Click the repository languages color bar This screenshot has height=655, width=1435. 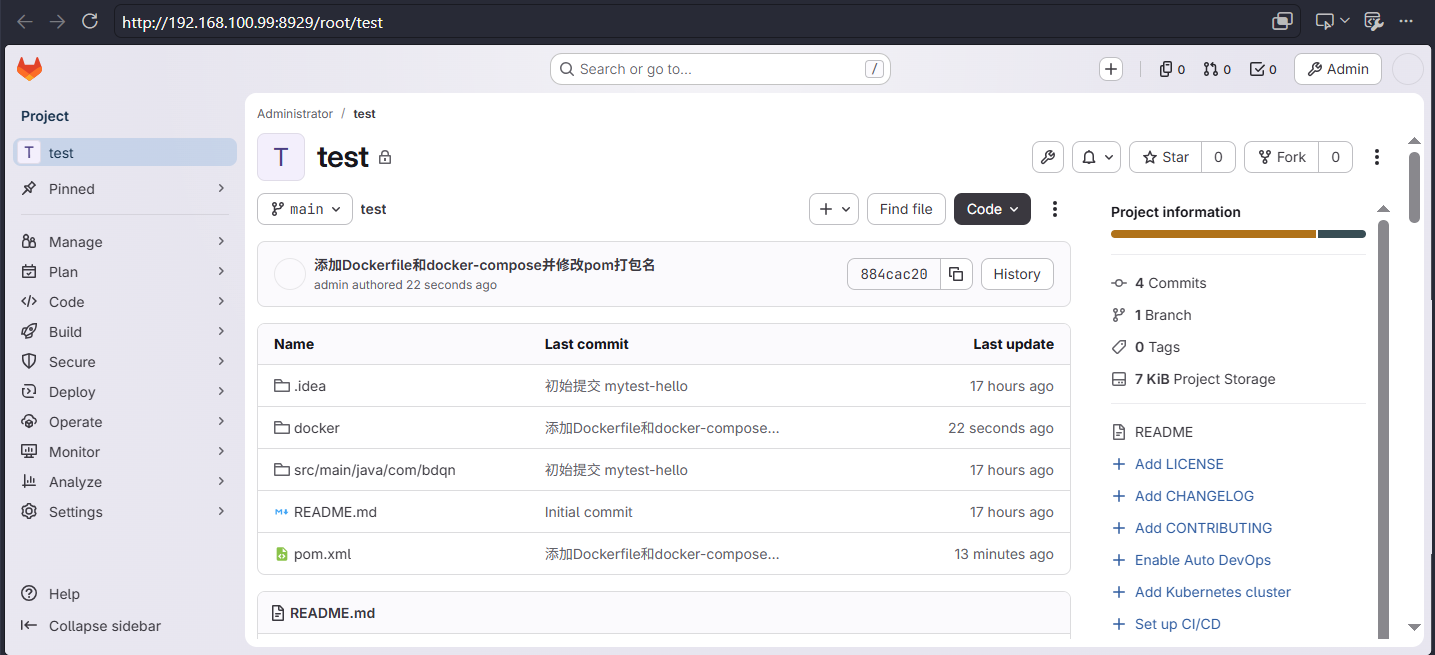coord(1238,234)
